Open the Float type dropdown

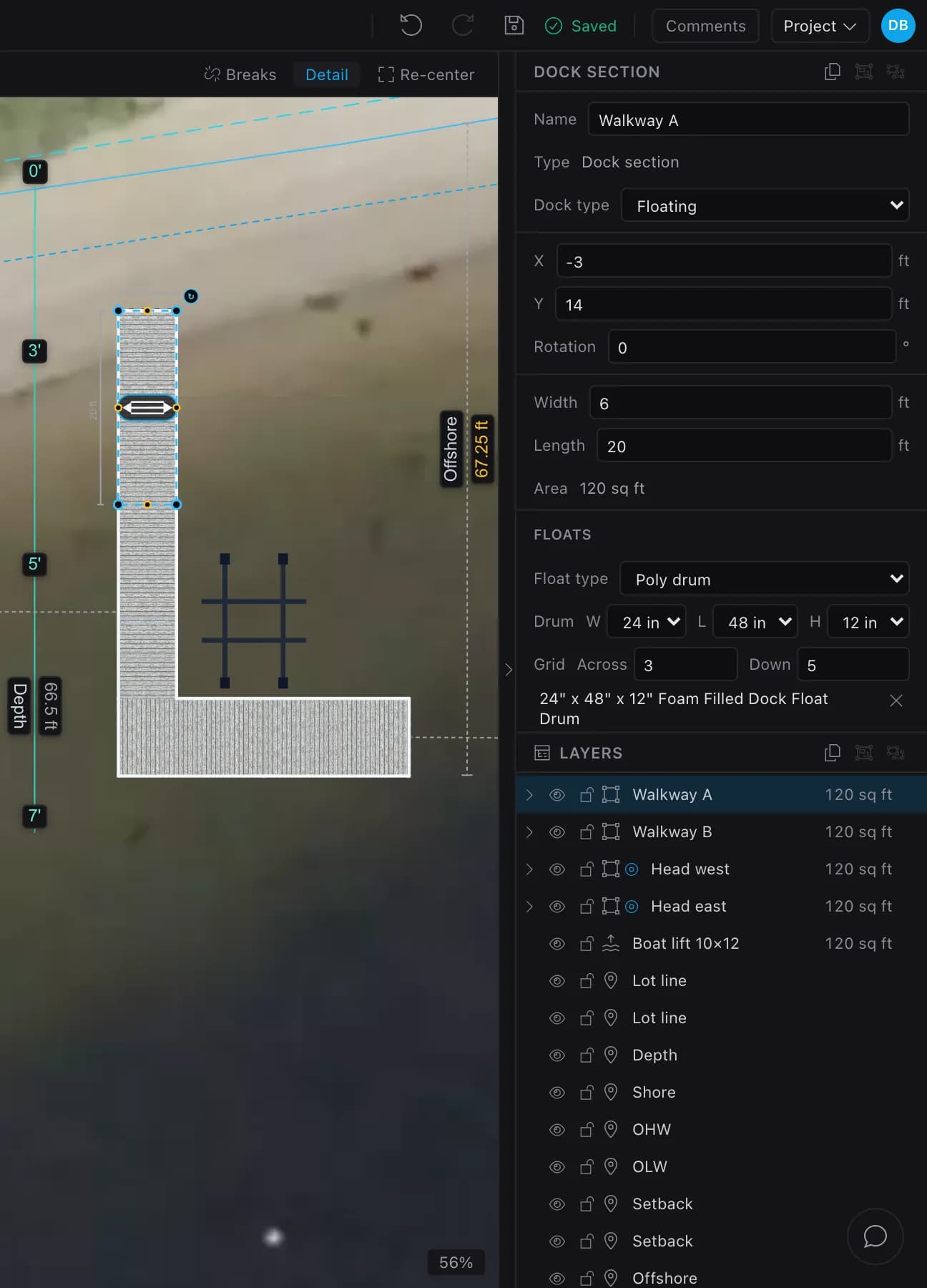click(x=764, y=579)
